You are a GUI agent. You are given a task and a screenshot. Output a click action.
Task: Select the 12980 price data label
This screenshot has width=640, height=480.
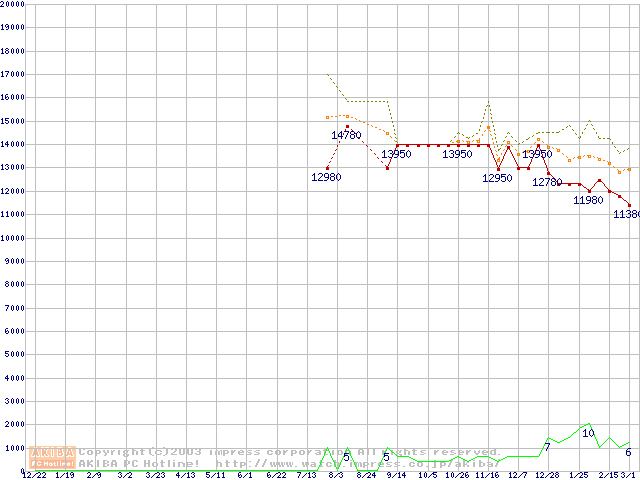point(326,177)
